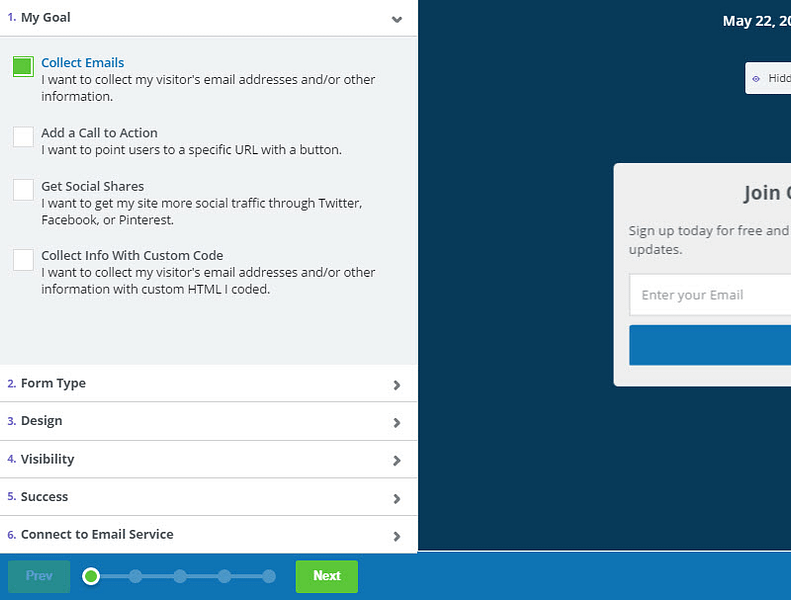The width and height of the screenshot is (791, 600).
Task: Open the Visibility section arrow
Action: [x=397, y=461]
